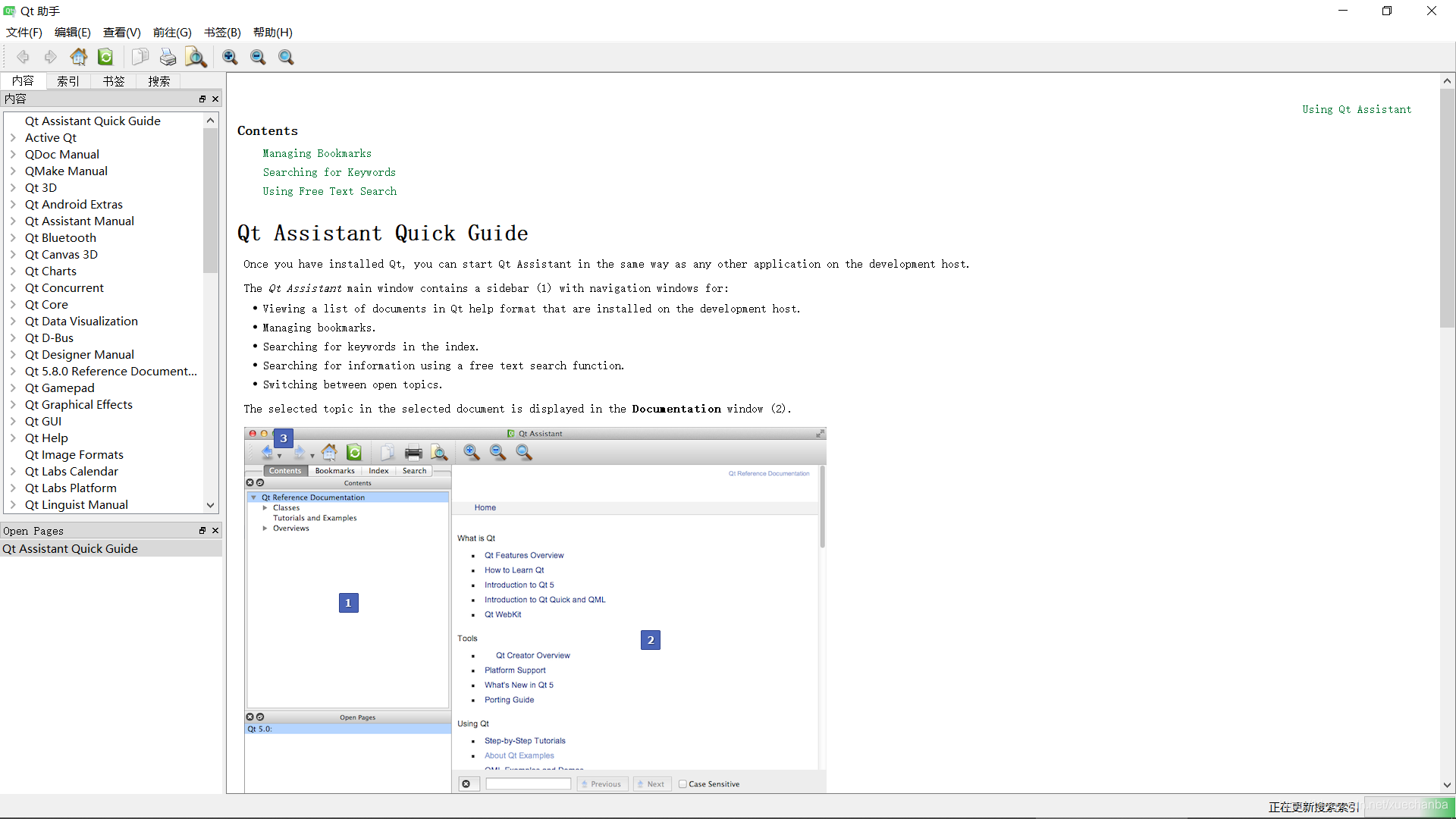Screen dimensions: 1456x819
Task: Click the Find in text icon
Action: [196, 57]
